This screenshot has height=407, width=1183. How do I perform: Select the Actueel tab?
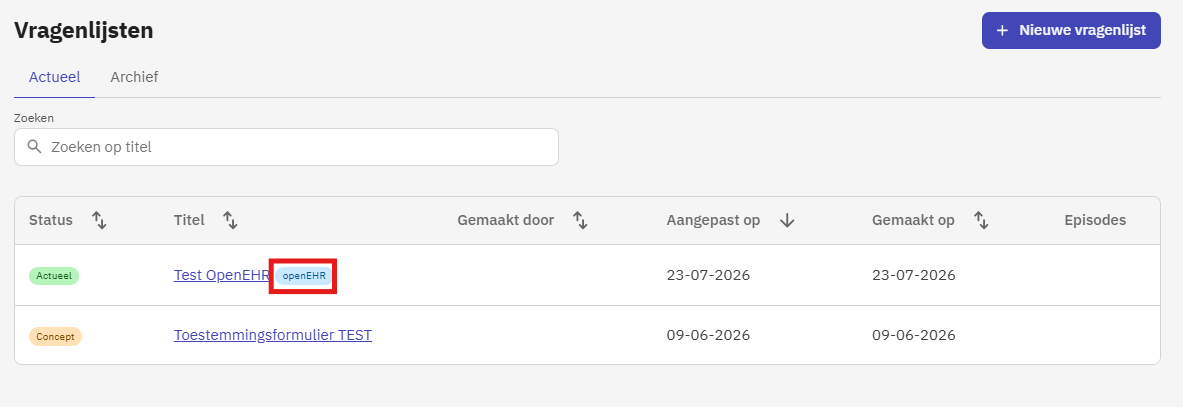(x=54, y=77)
